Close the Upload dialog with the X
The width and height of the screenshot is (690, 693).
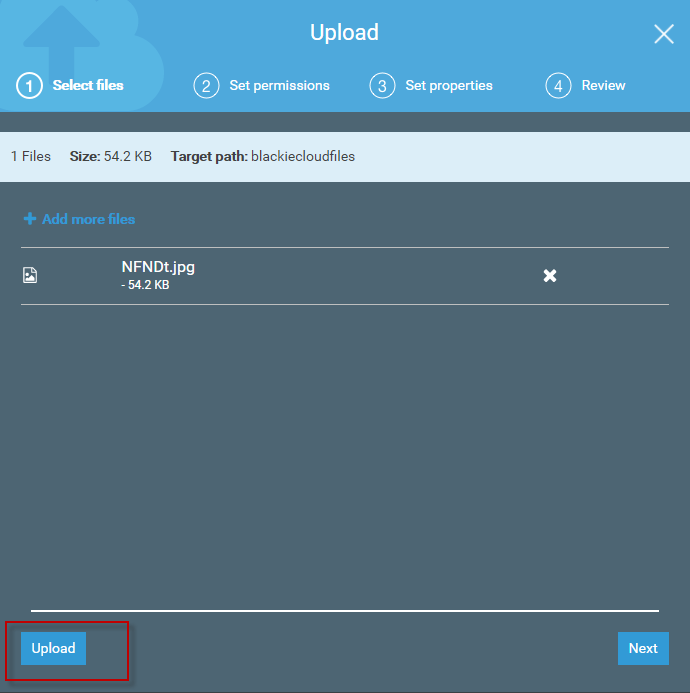pyautogui.click(x=664, y=34)
